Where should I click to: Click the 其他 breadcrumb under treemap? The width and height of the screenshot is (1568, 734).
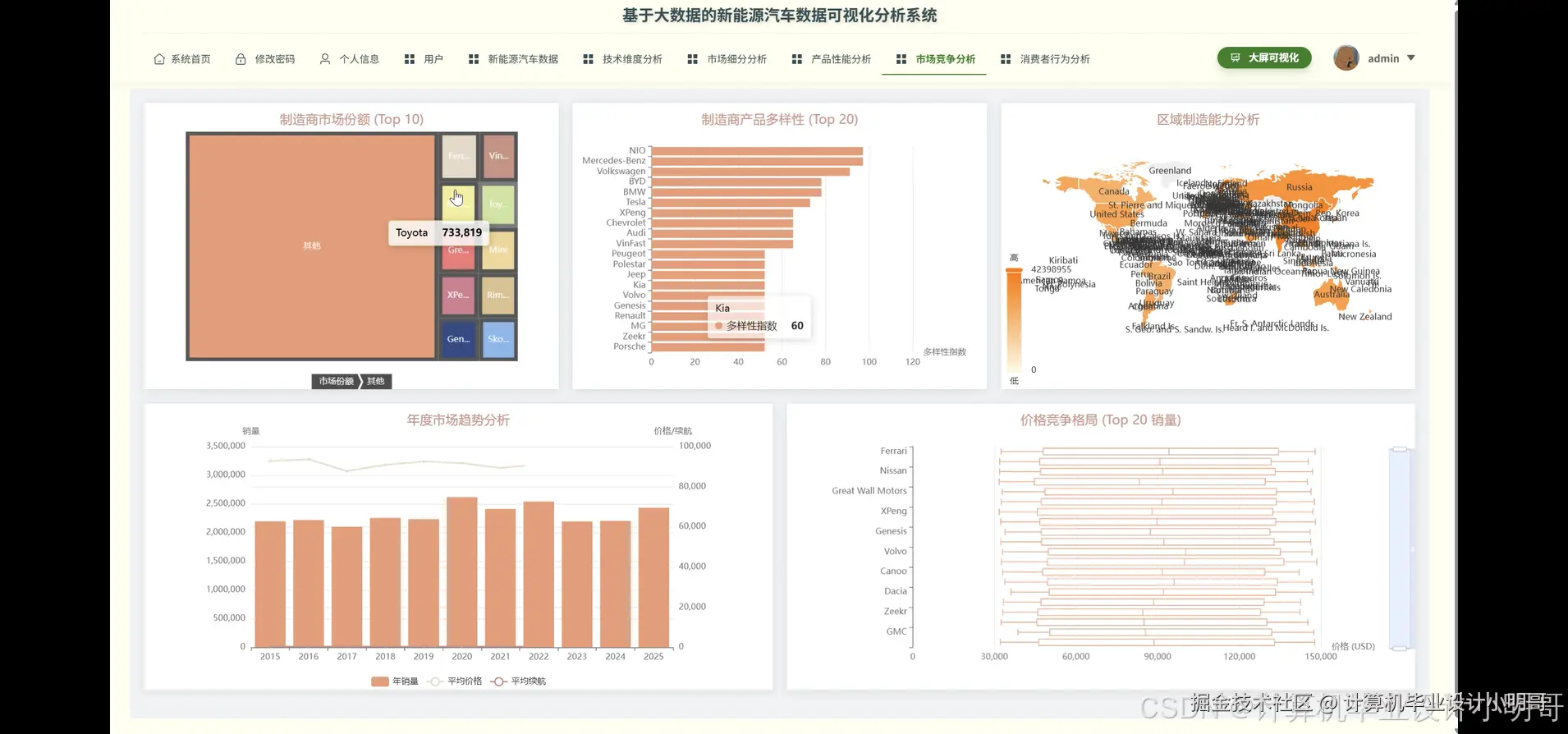[376, 381]
